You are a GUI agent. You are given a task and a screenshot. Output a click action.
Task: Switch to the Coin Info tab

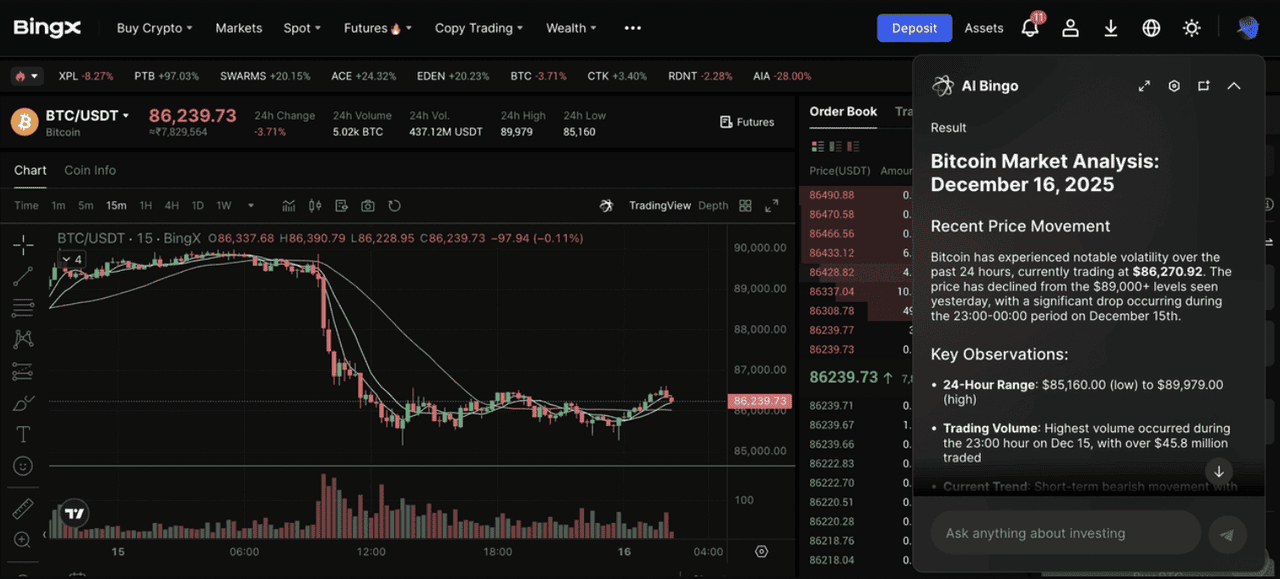click(x=90, y=170)
